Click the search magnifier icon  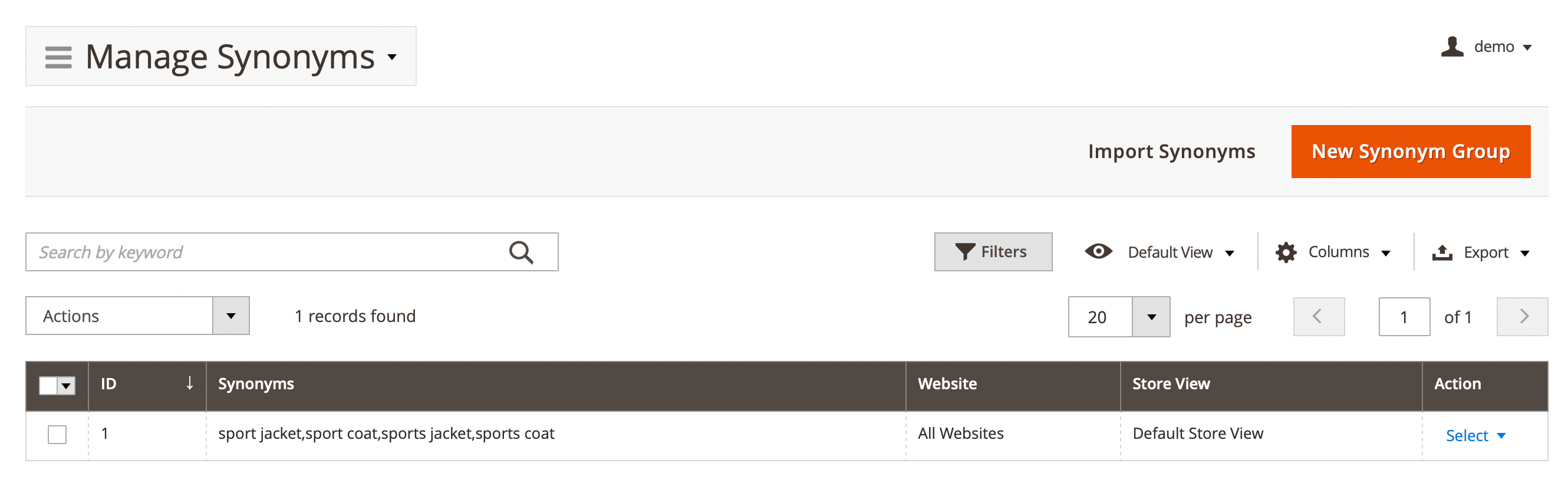coord(521,252)
